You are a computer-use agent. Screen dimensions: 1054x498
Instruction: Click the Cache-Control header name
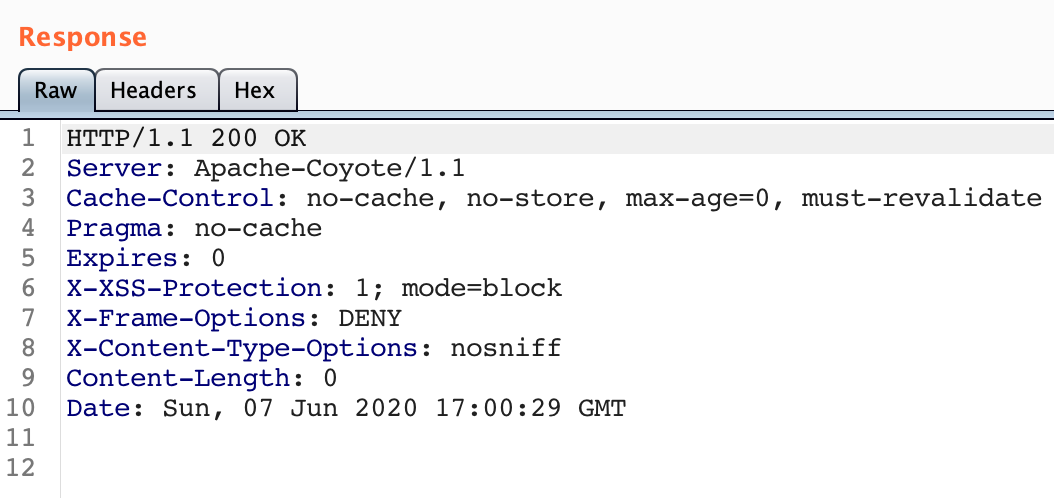[x=170, y=198]
